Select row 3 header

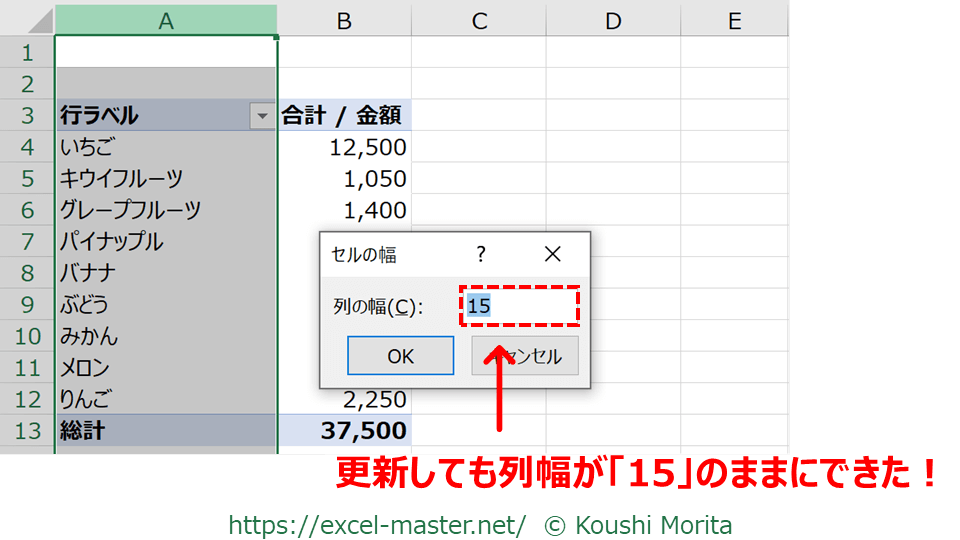pos(27,116)
